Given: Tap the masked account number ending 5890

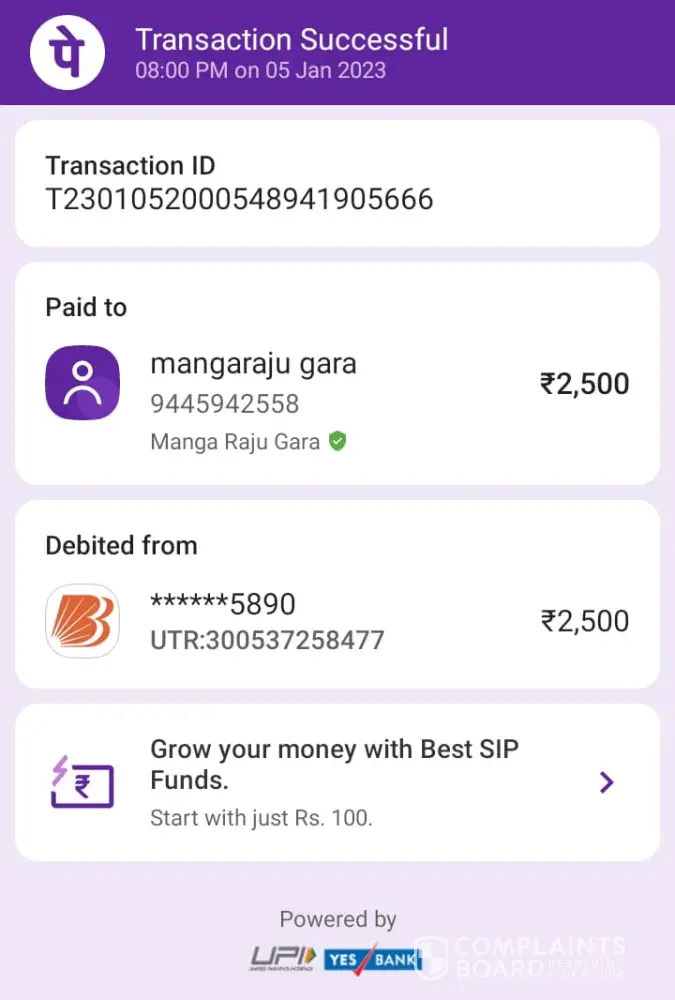Looking at the screenshot, I should point(222,604).
